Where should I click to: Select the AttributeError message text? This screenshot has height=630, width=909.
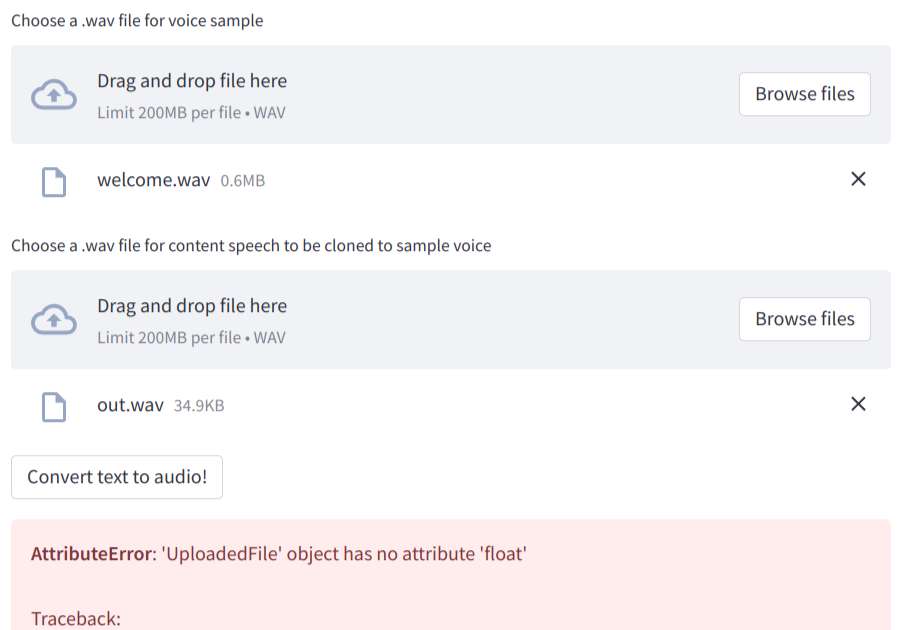pos(278,553)
